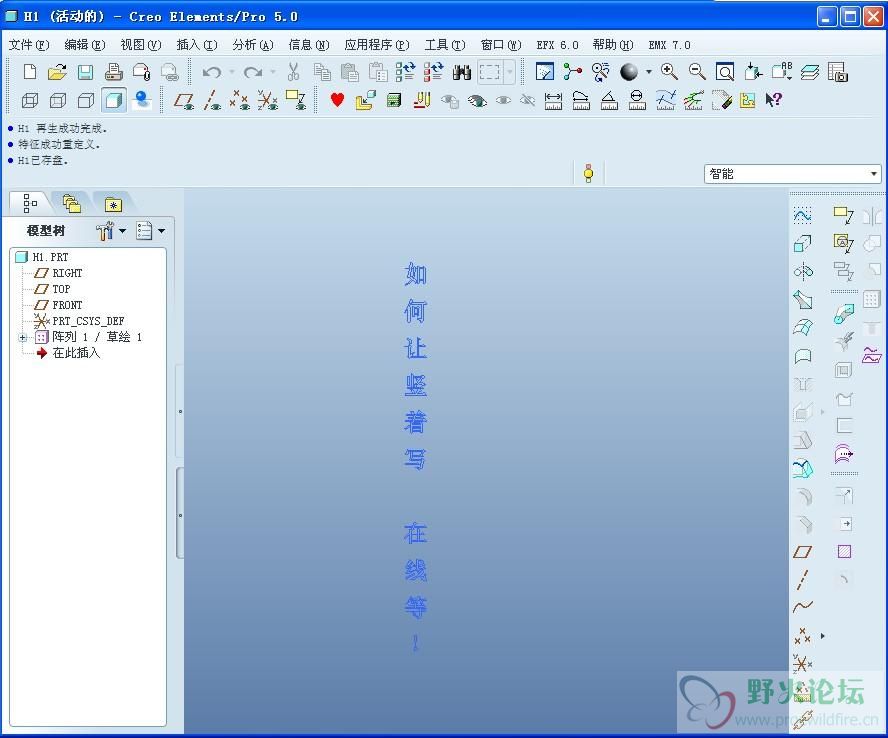Image resolution: width=888 pixels, height=738 pixels.
Task: Select the Revolve tool in right toolbar
Action: pyautogui.click(x=802, y=272)
